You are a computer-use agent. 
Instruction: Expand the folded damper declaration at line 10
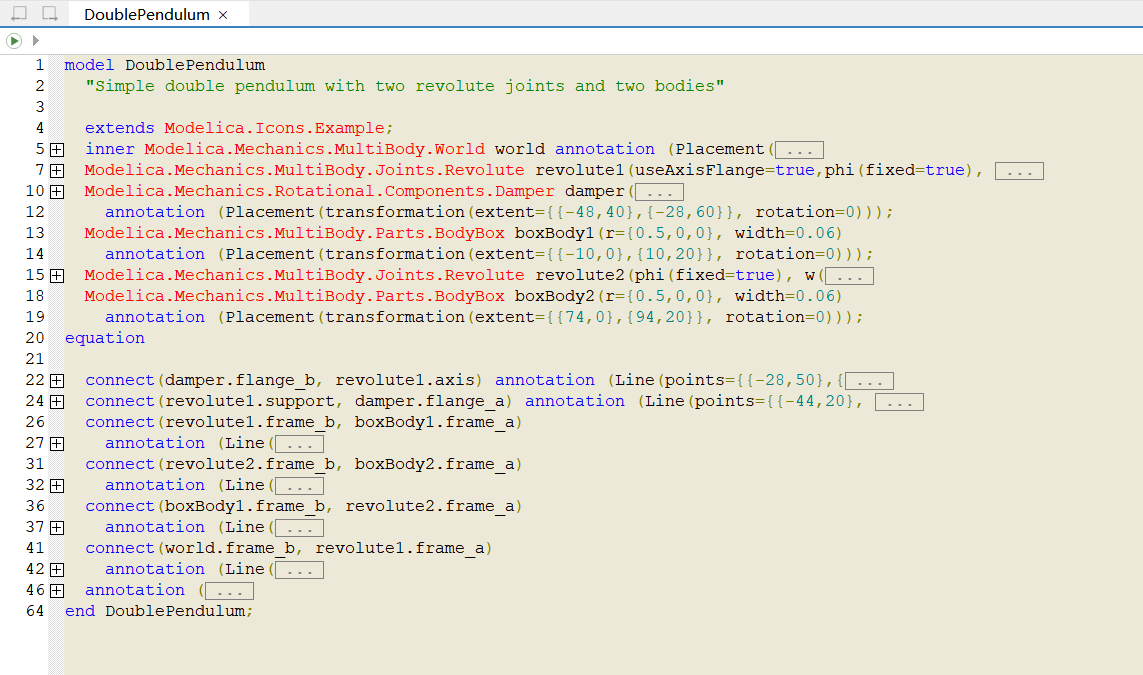pos(57,192)
